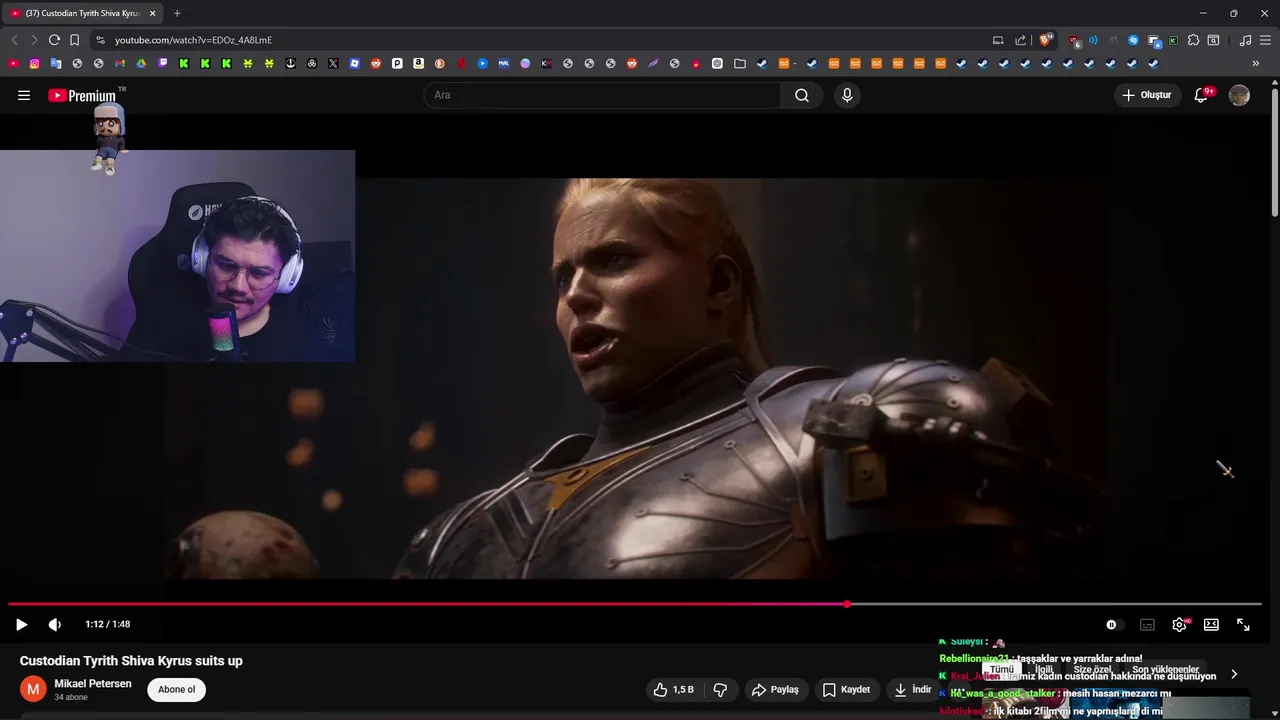Open the Google Translate bookmark
The width and height of the screenshot is (1280, 720).
click(x=55, y=63)
